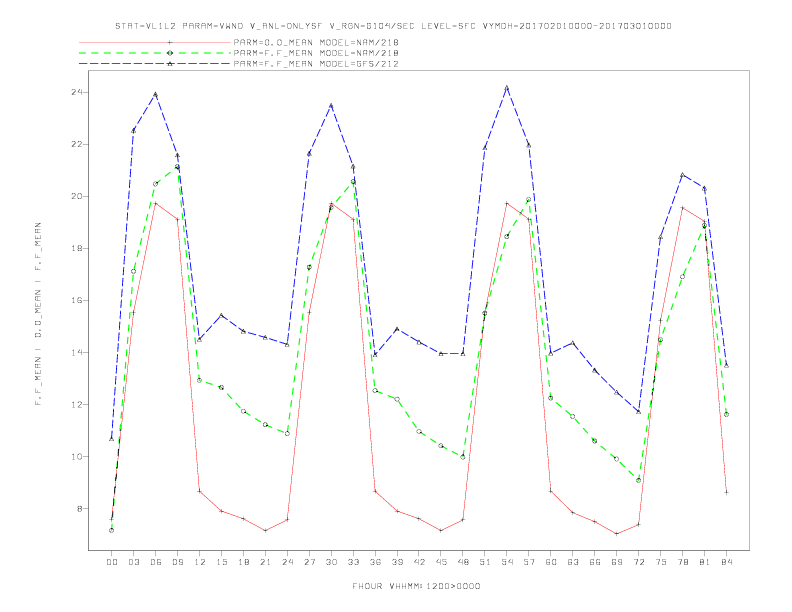Screen dimensions: 792x612
Task: Click x-axis tick label 57
Action: pyautogui.click(x=529, y=562)
